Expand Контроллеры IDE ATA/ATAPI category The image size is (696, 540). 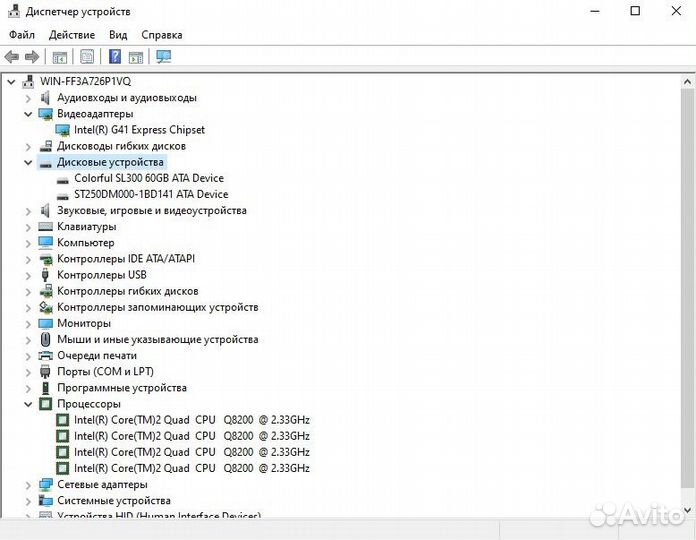tap(28, 259)
